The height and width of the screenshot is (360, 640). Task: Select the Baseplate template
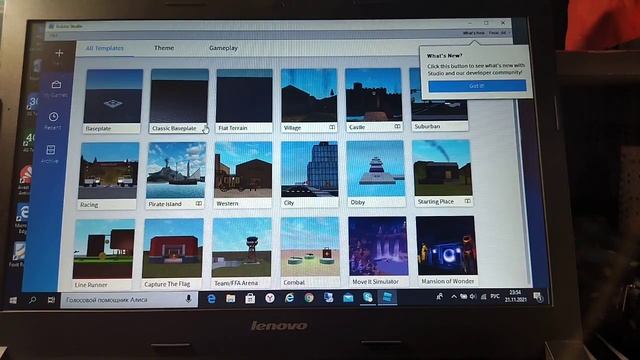click(x=113, y=101)
